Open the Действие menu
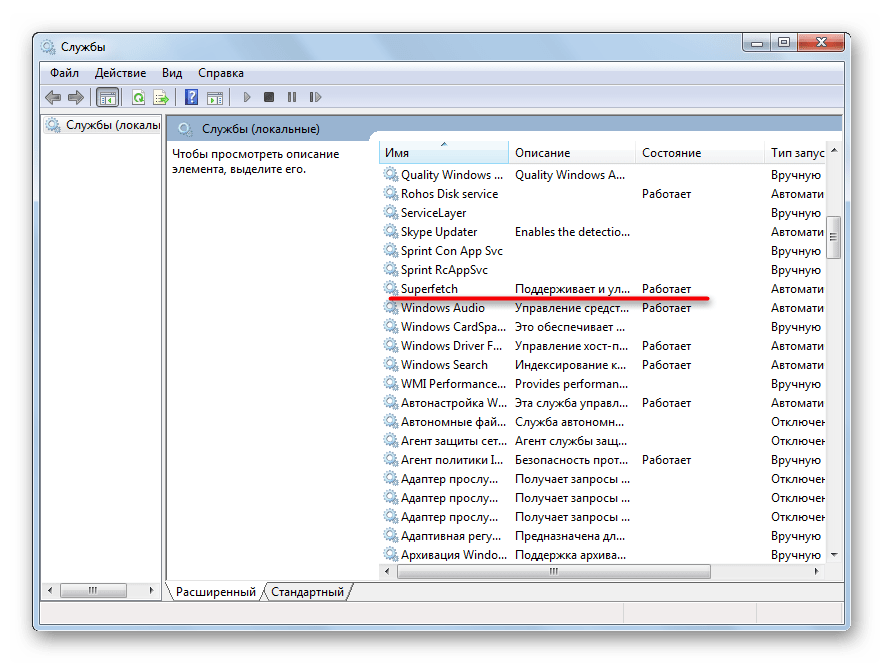The height and width of the screenshot is (664, 884). coord(120,73)
